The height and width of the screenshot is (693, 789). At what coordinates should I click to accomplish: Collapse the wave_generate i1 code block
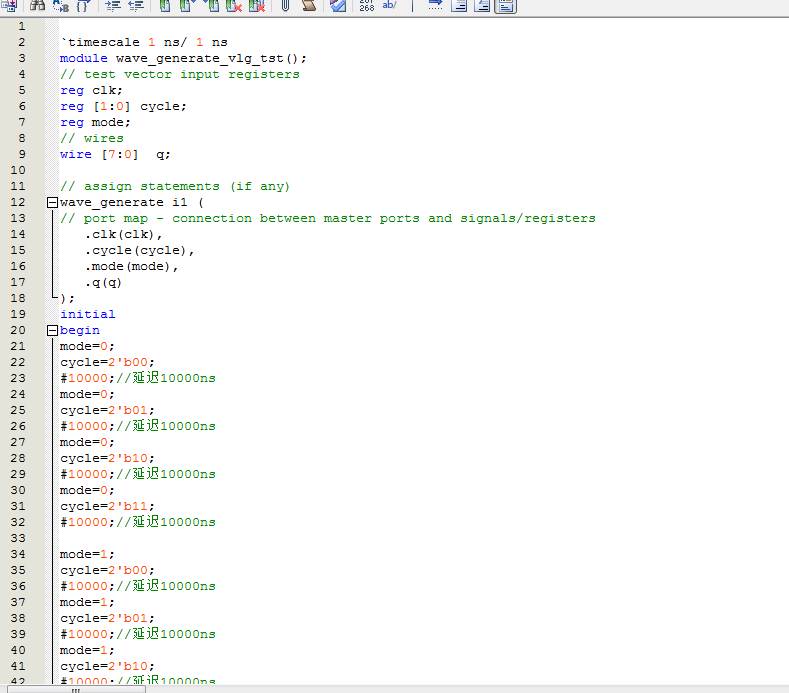[x=51, y=203]
